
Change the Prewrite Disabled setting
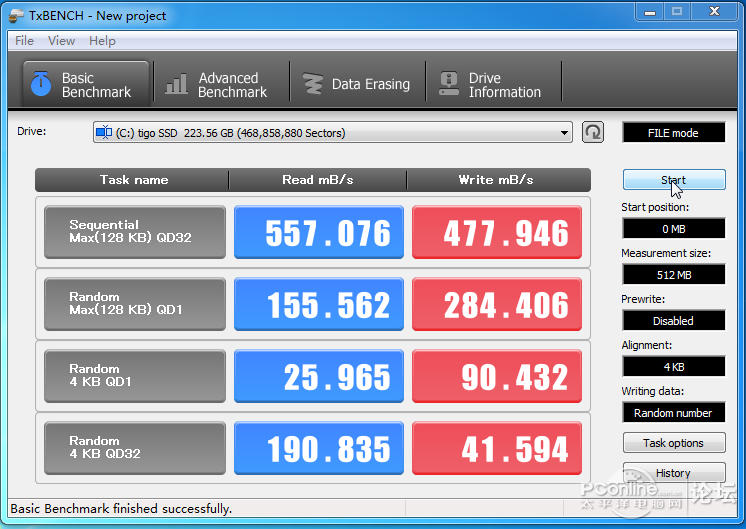[674, 321]
